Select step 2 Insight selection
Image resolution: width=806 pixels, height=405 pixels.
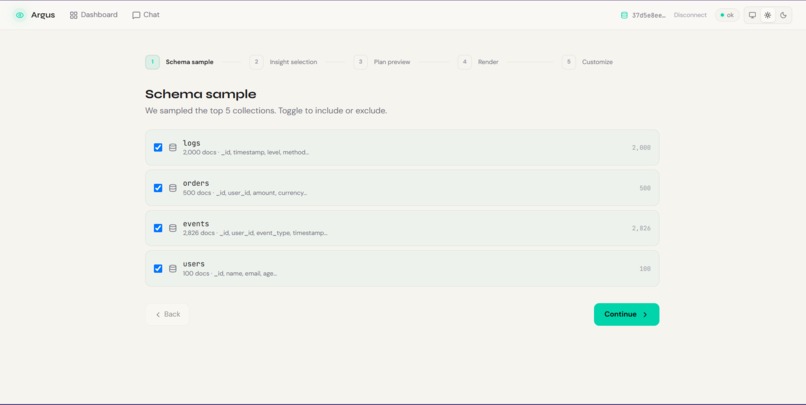click(x=283, y=62)
